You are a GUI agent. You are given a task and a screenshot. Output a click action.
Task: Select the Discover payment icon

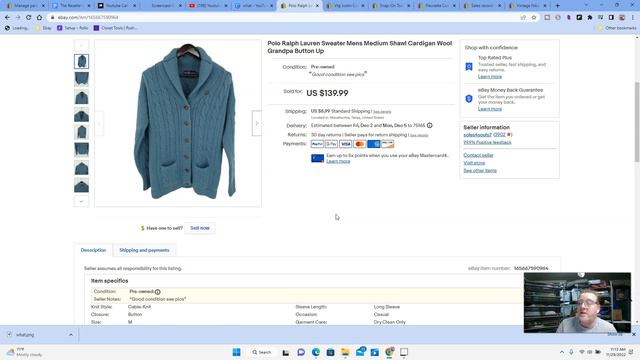(388, 144)
